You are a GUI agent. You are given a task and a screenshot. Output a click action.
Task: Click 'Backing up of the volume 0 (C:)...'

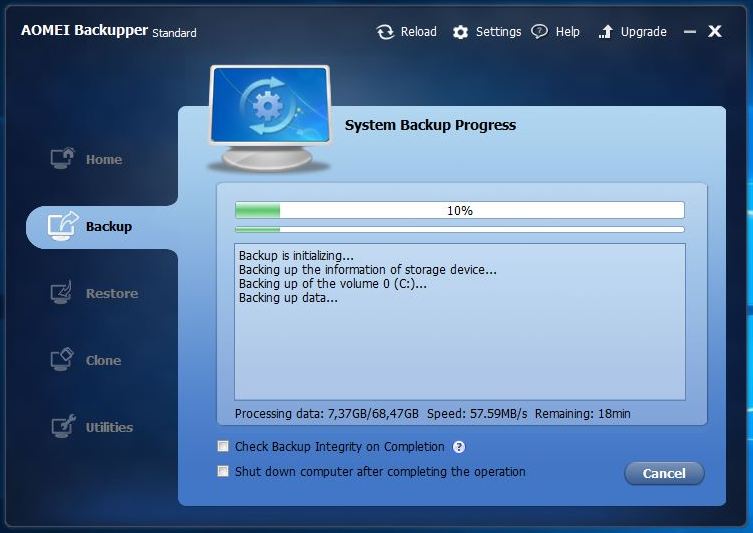point(332,284)
